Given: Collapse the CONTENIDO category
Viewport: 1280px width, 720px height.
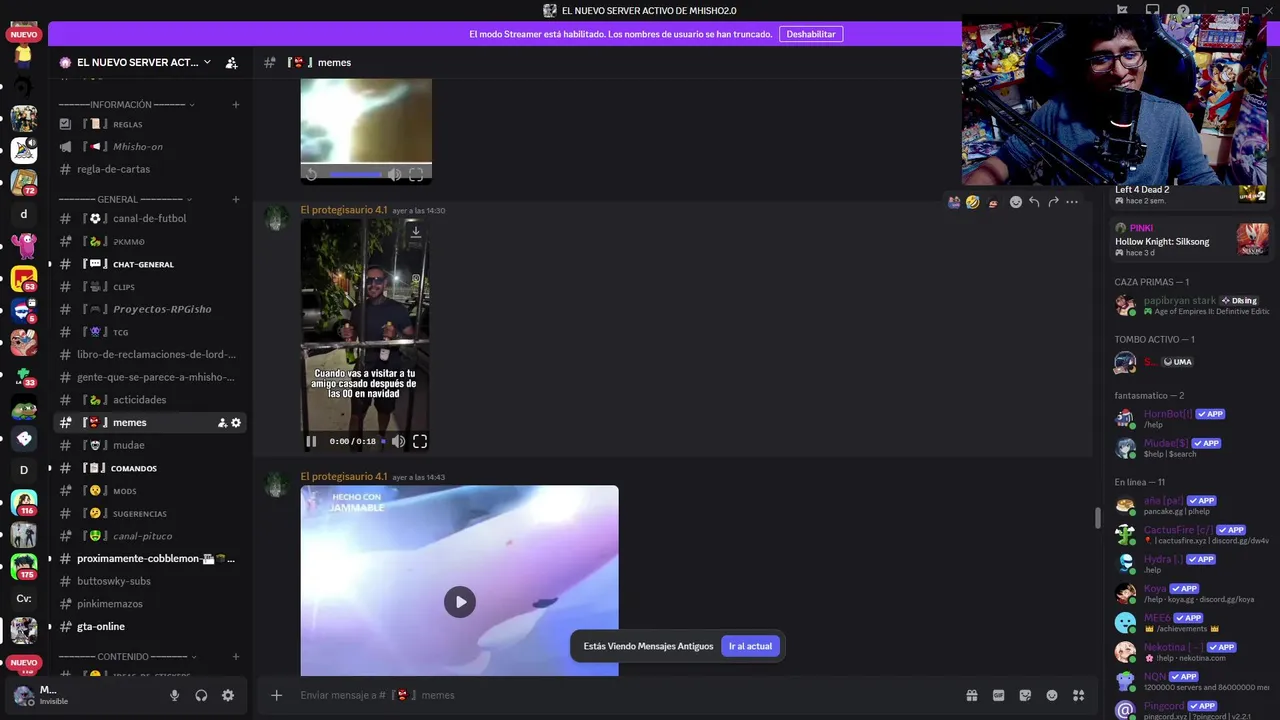Looking at the screenshot, I should point(126,657).
